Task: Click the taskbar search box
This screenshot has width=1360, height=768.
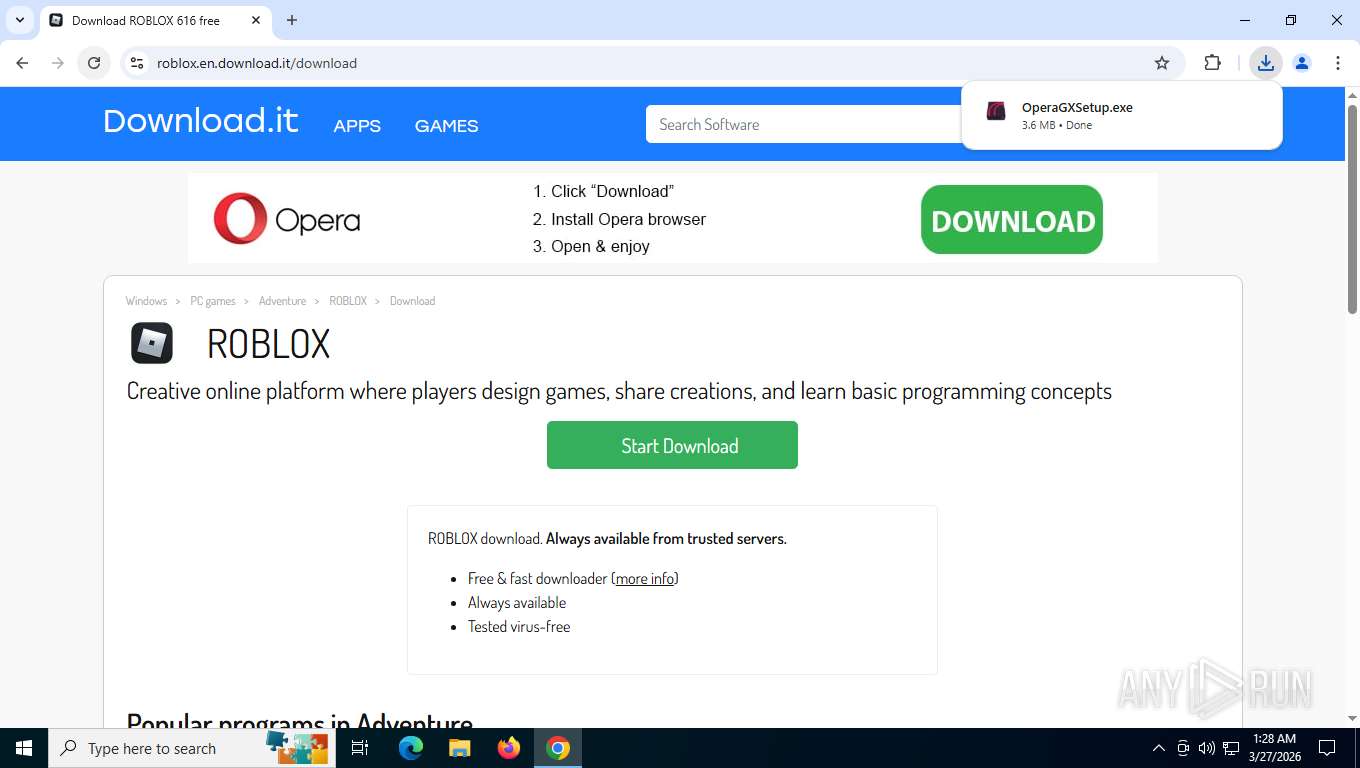Action: click(192, 748)
